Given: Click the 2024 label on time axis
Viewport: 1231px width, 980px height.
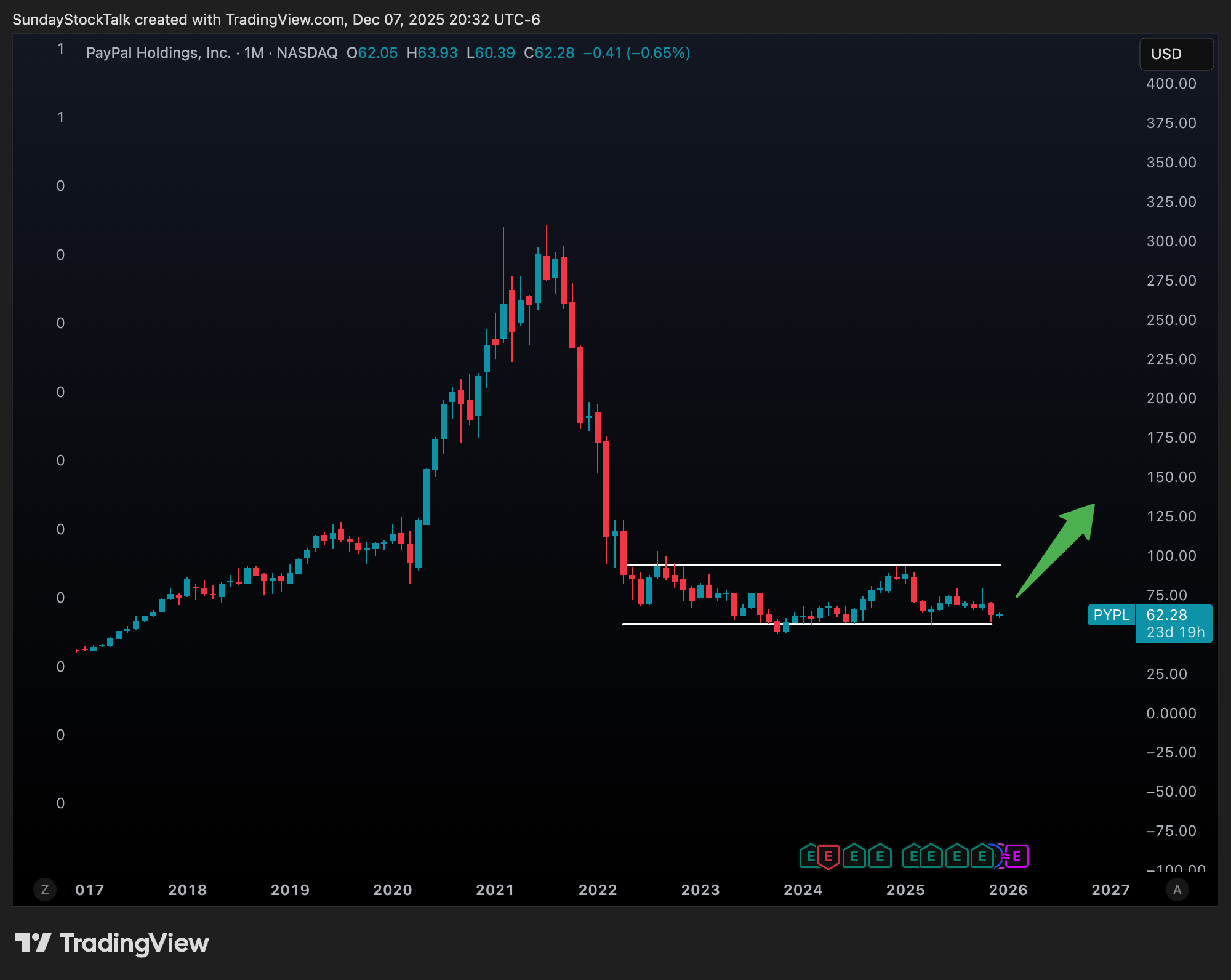Looking at the screenshot, I should coord(803,890).
